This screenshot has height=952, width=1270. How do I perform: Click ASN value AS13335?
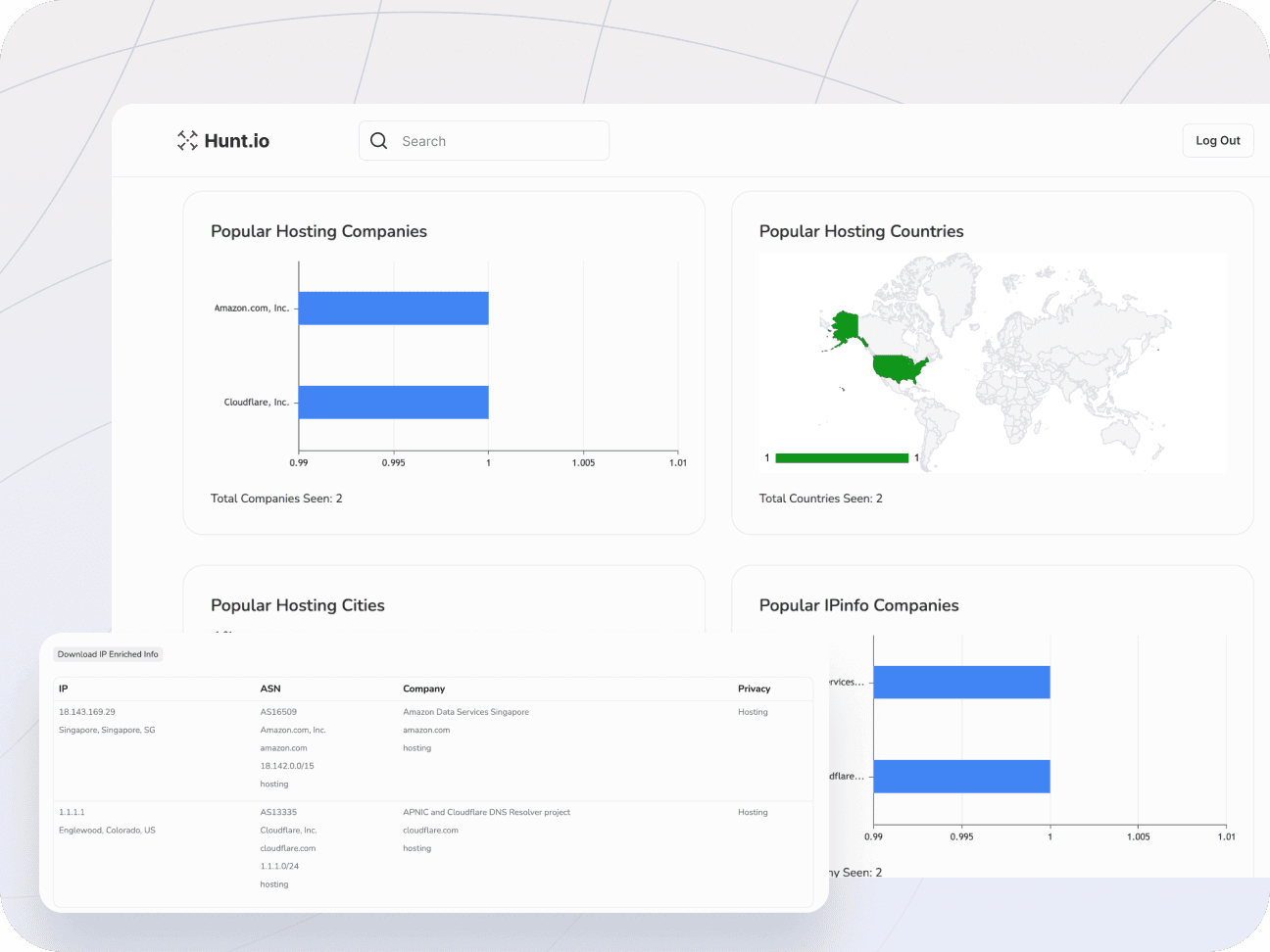coord(278,812)
